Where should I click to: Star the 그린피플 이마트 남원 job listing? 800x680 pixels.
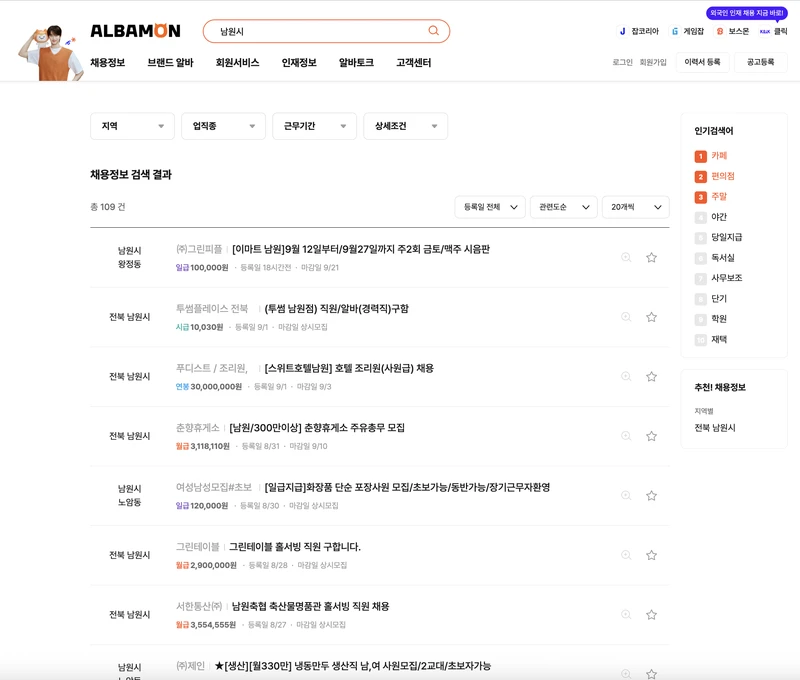coord(652,258)
